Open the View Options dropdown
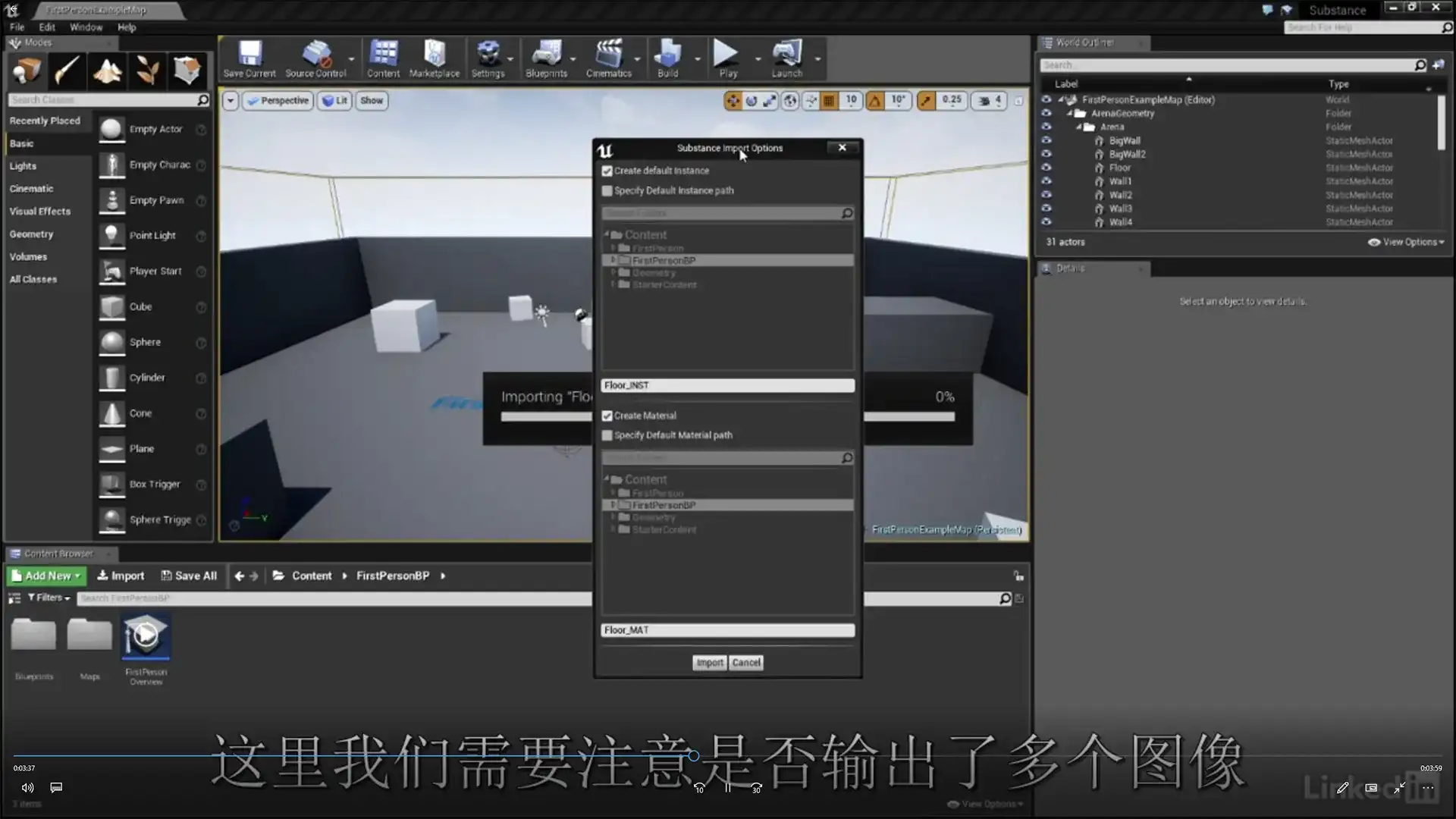 tap(1405, 242)
